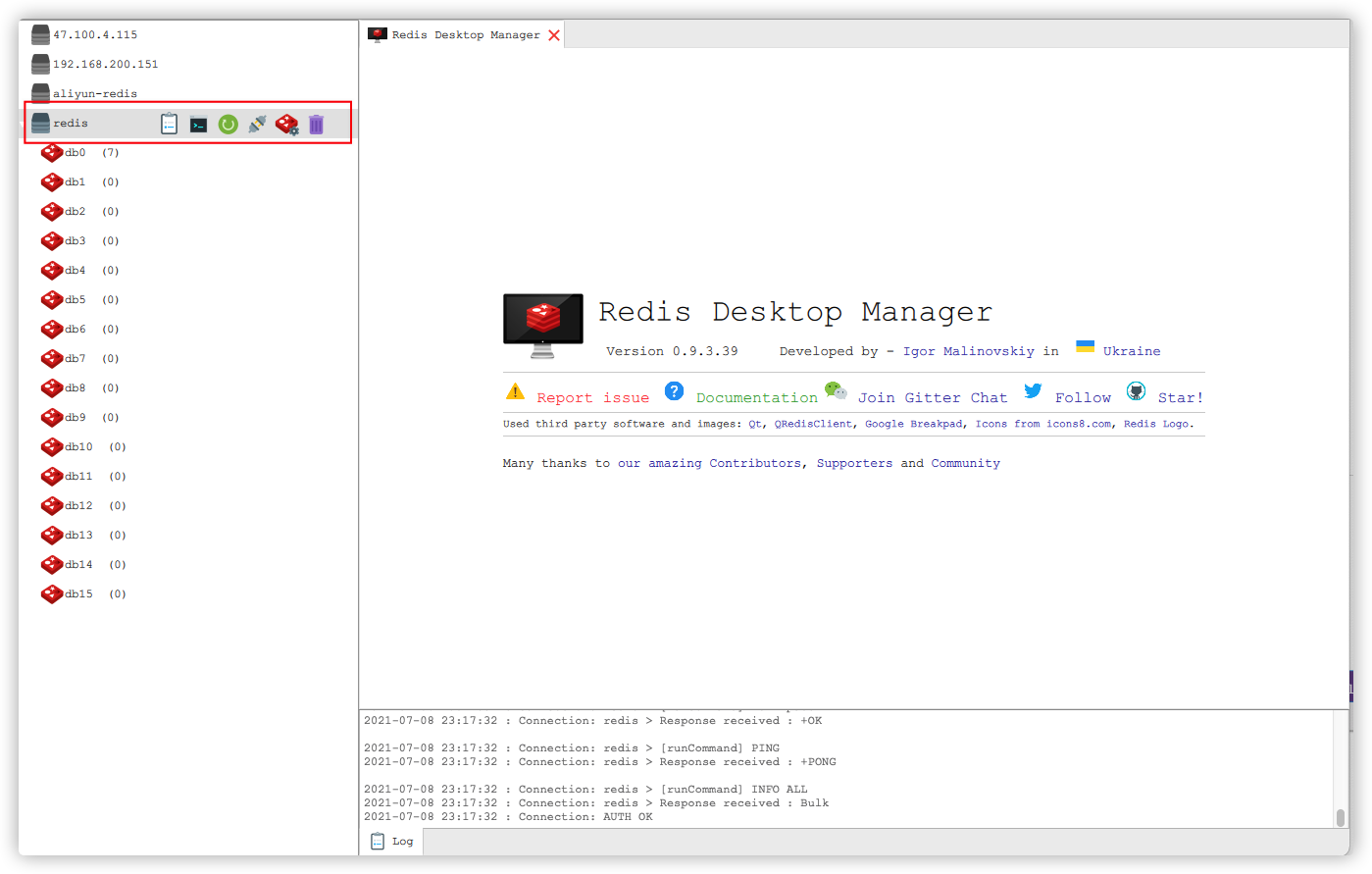
Task: Click the Response received : +PONG log line
Action: coord(600,762)
